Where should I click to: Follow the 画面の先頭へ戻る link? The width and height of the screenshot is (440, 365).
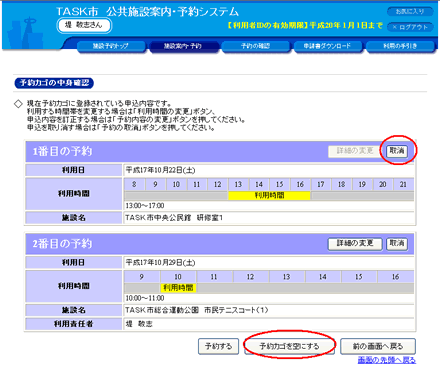pos(387,360)
